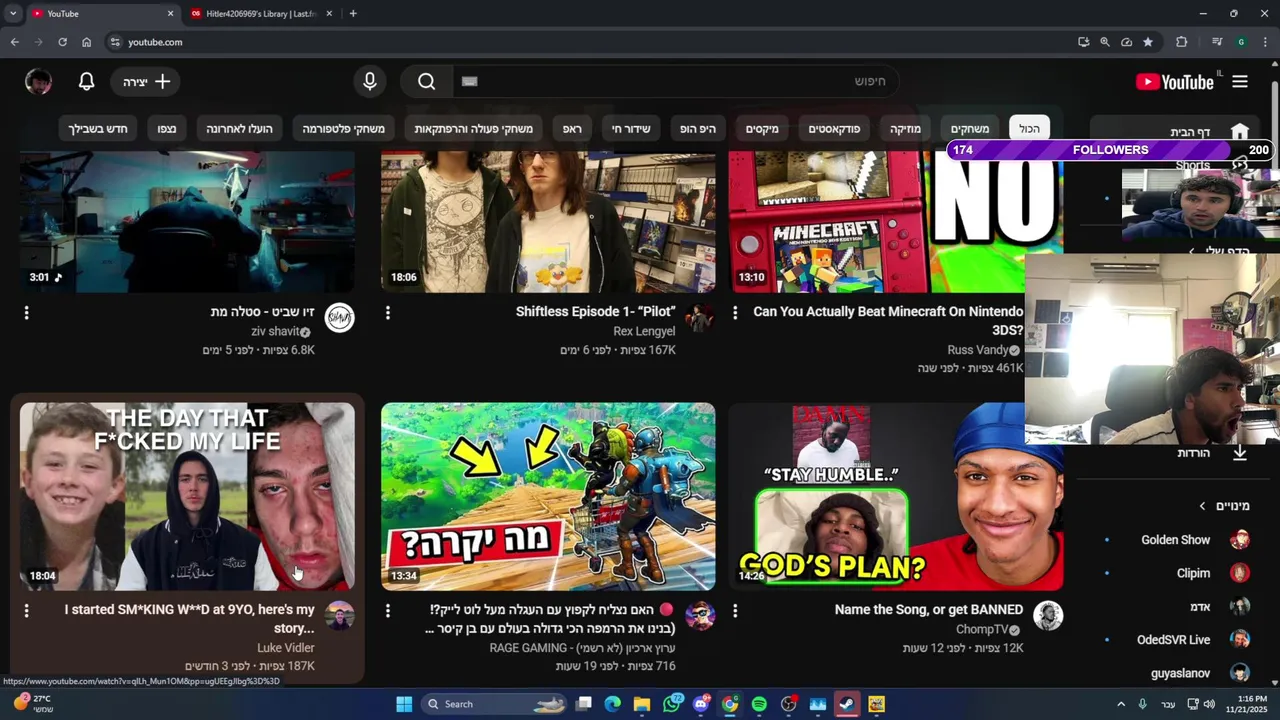Screen dimensions: 1280x720
Task: Open Chrome's media control icon
Action: pyautogui.click(x=1217, y=42)
